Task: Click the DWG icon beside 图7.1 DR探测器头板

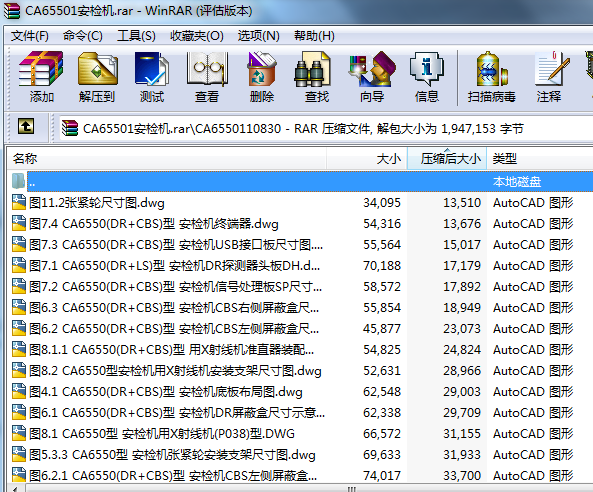Action: (x=19, y=265)
